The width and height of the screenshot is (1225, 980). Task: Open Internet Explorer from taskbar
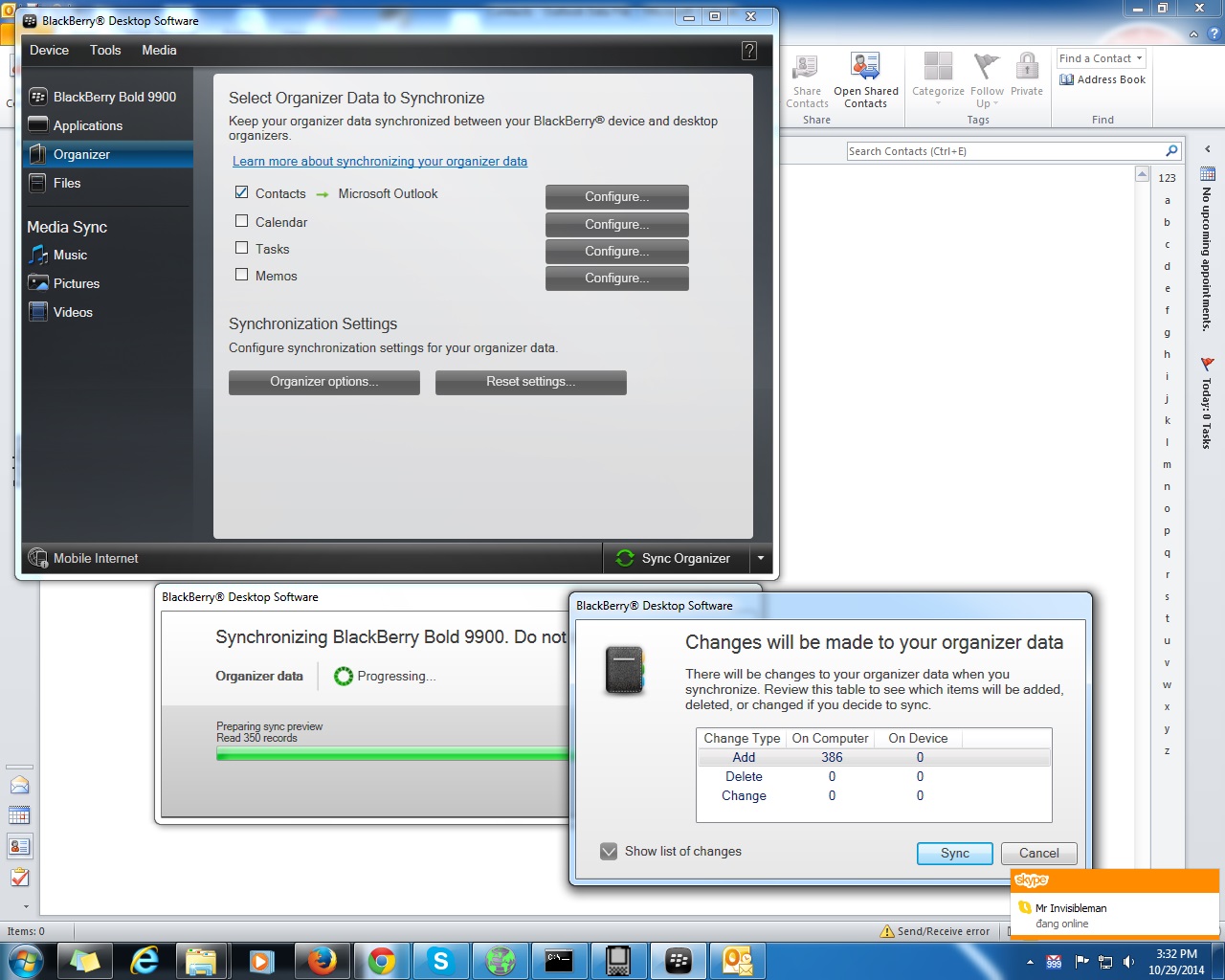[145, 961]
